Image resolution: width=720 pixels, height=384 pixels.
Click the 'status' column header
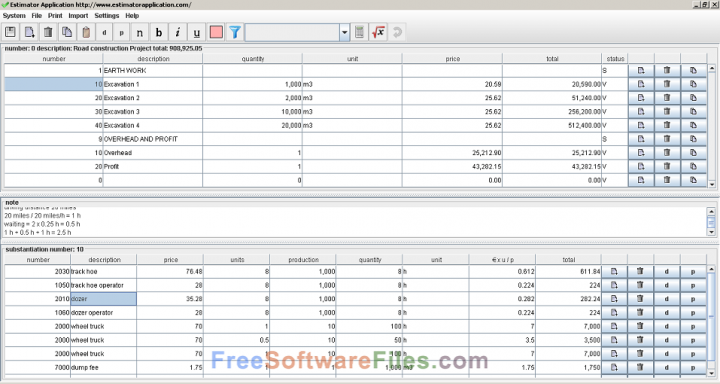[x=615, y=59]
